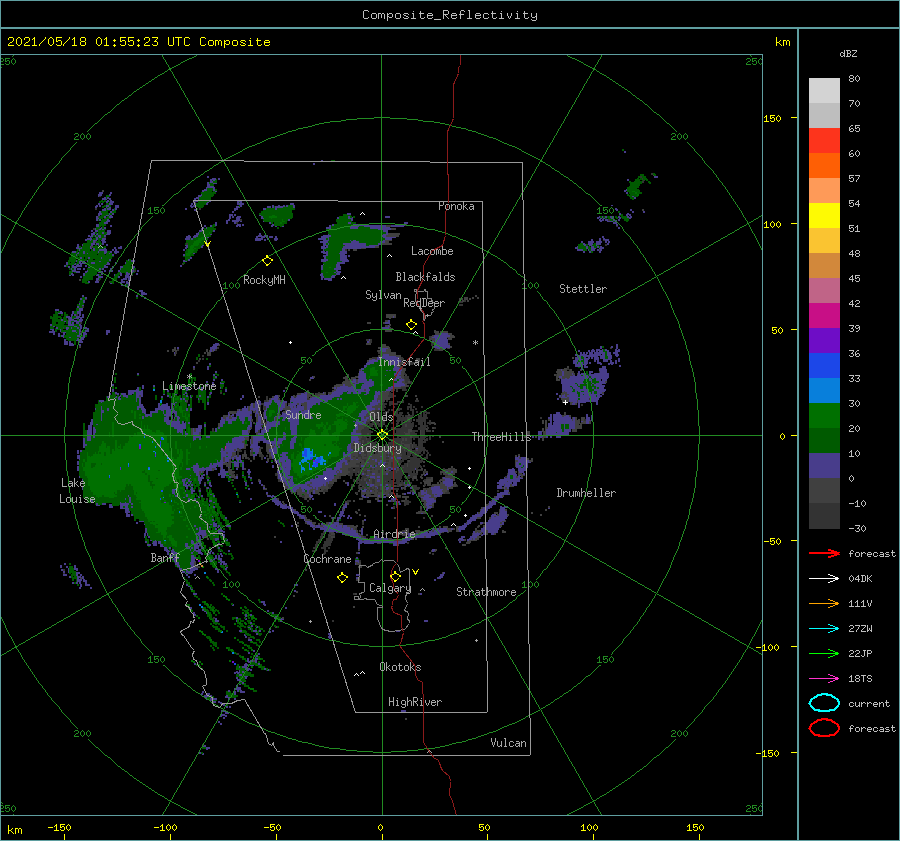
Task: Click the Ponoka town label
Action: (x=456, y=206)
